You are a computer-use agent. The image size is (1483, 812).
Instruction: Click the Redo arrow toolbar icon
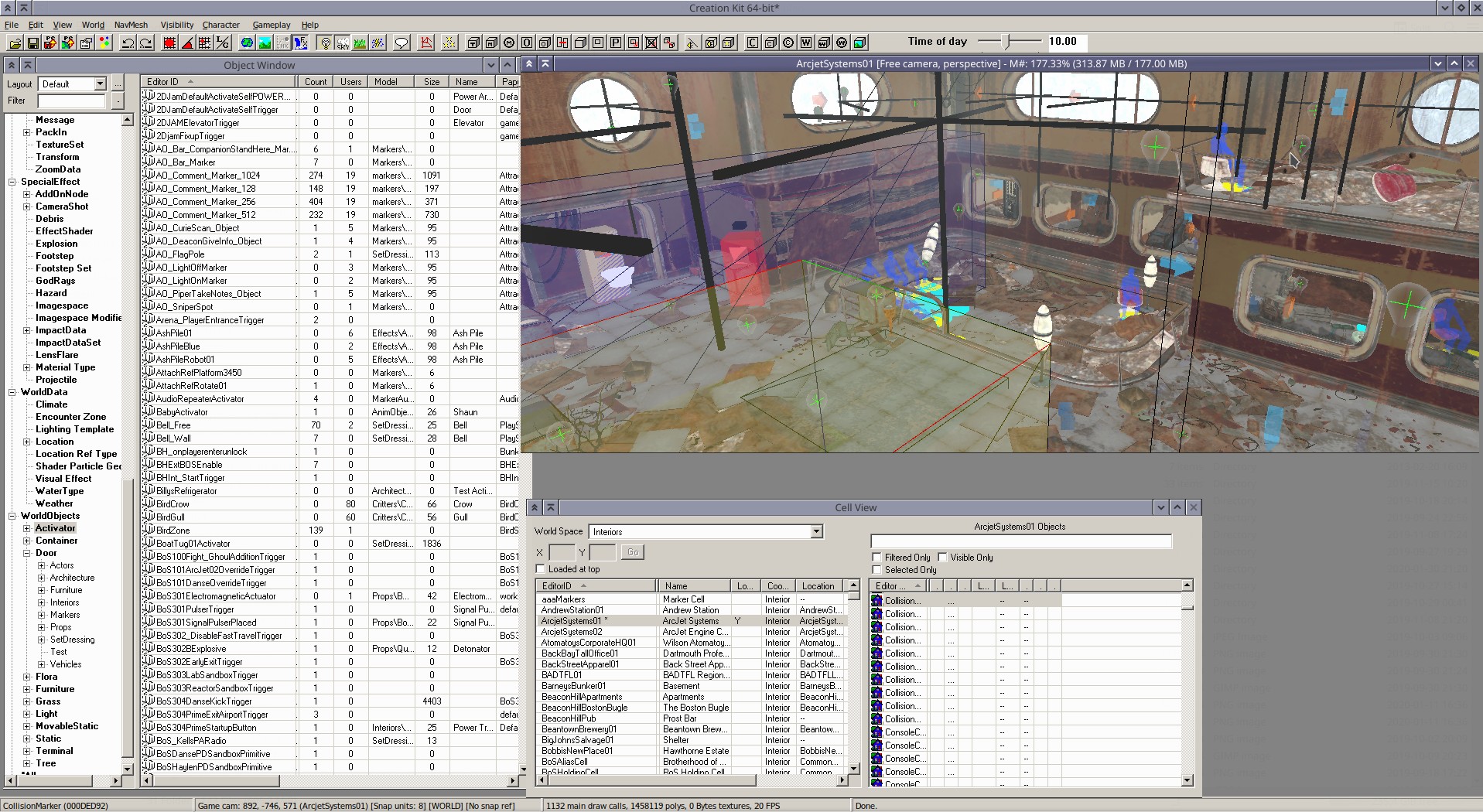coord(146,43)
